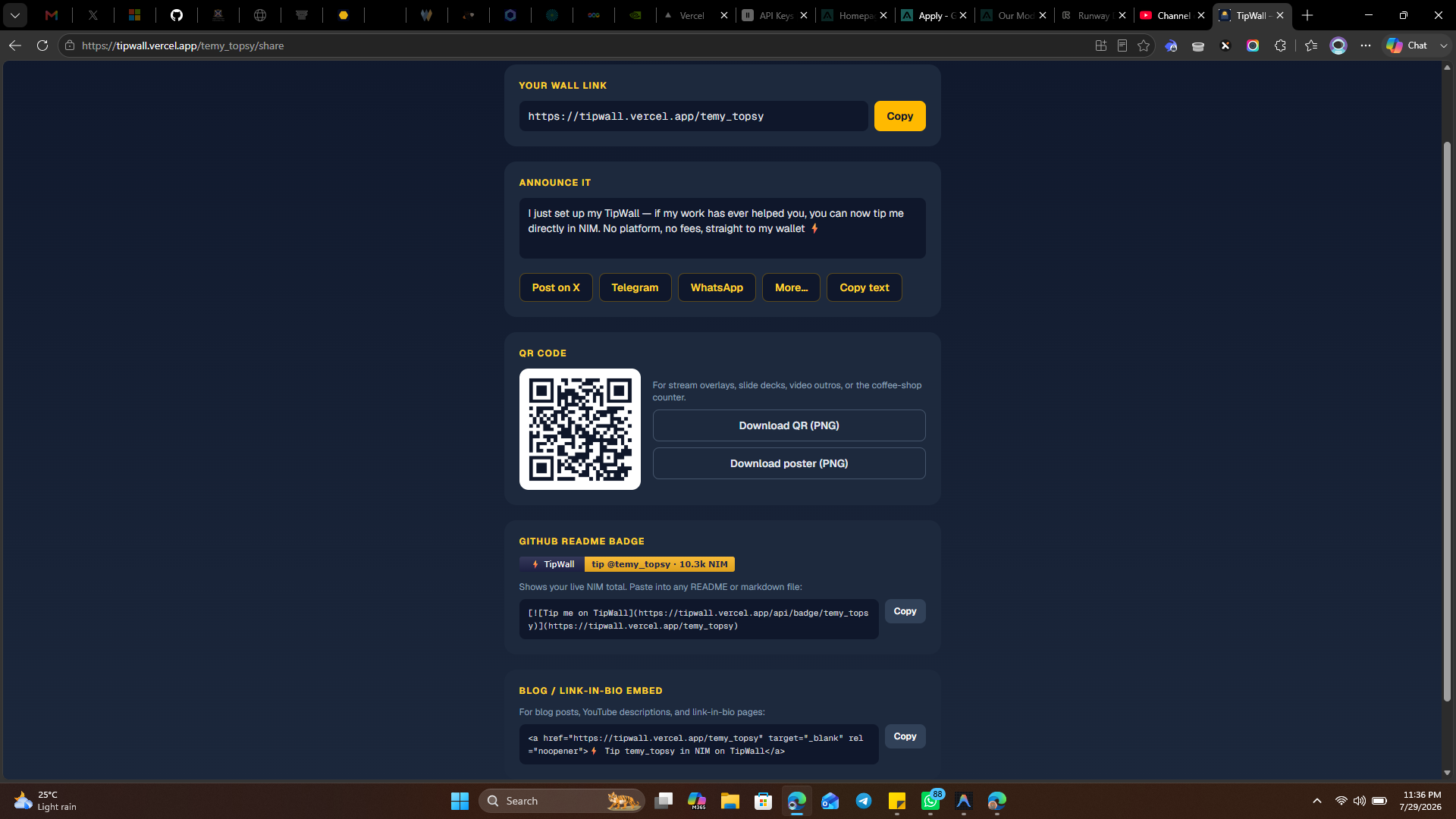The image size is (1456, 819).
Task: Click the black X extension icon
Action: point(1225,45)
